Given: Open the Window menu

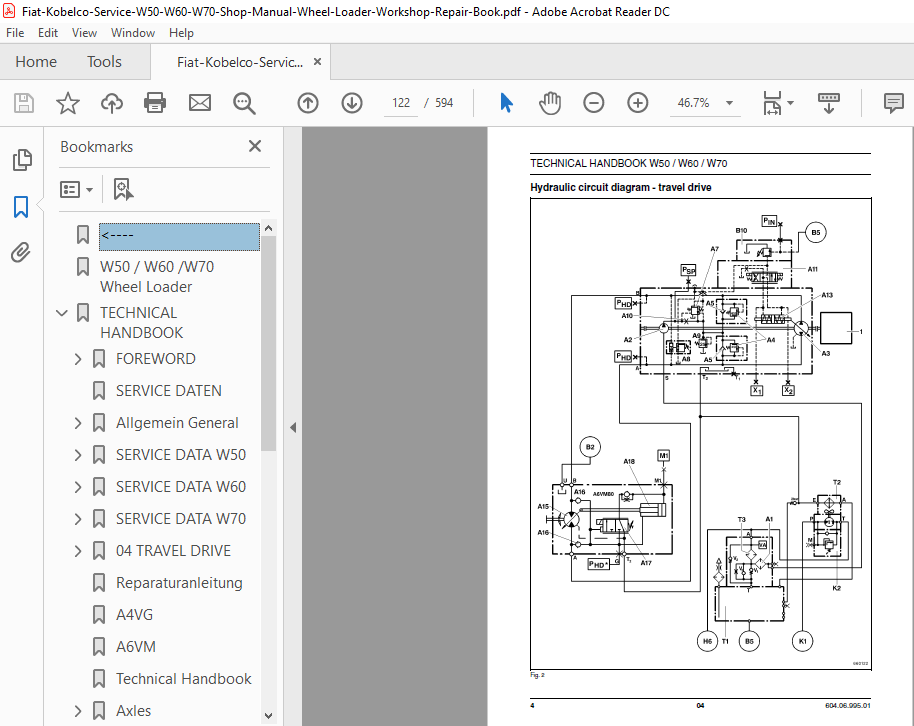Looking at the screenshot, I should [x=133, y=33].
